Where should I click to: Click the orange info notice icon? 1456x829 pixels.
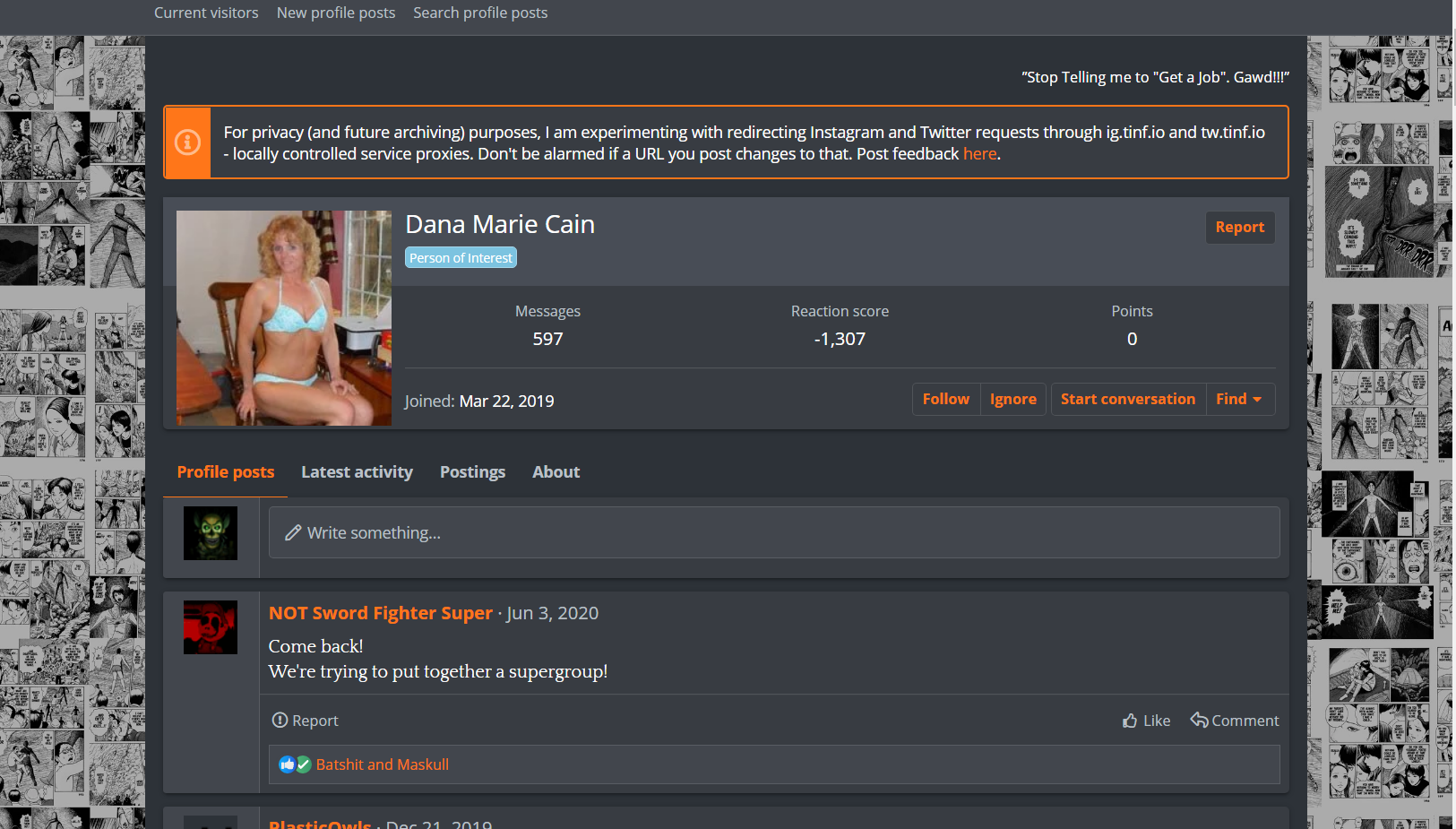pyautogui.click(x=187, y=142)
